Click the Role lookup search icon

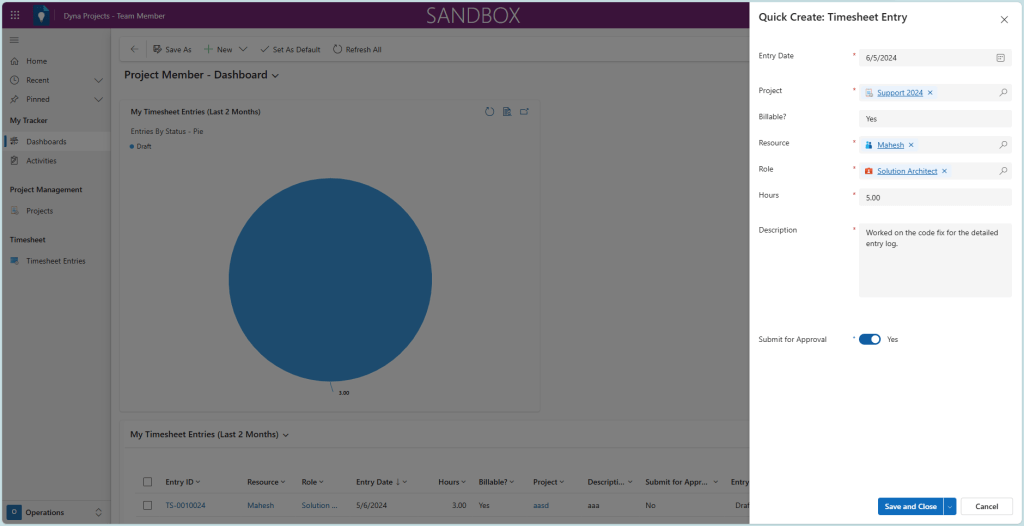(1003, 171)
